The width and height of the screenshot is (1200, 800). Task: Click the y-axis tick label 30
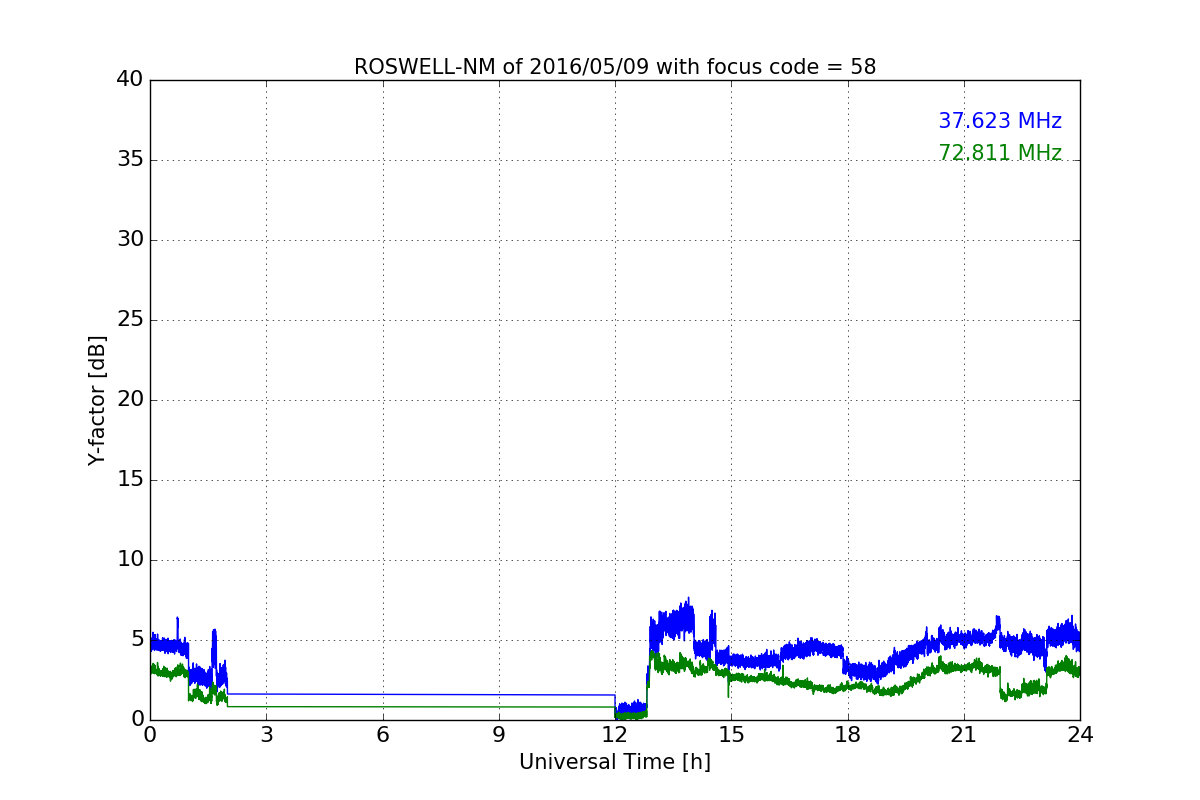coord(130,240)
